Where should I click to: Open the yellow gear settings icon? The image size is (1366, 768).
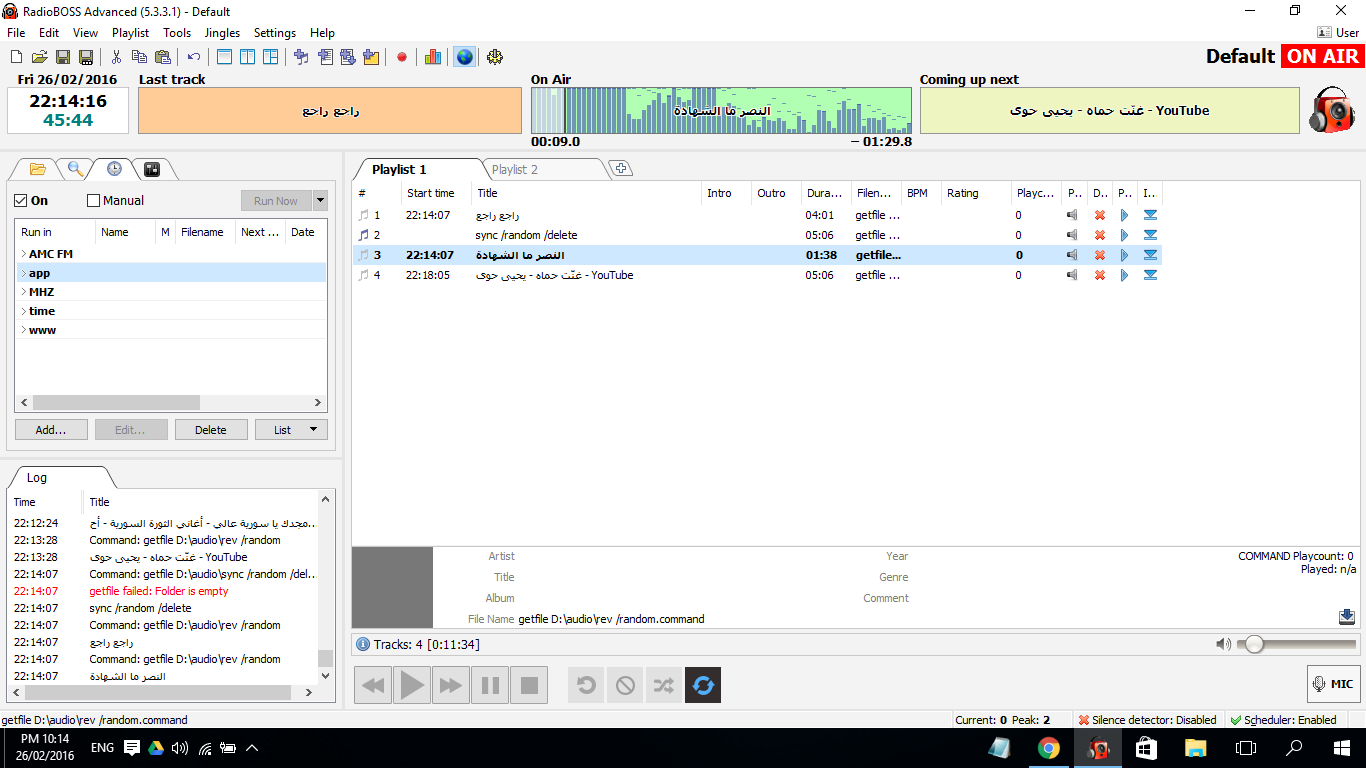495,57
